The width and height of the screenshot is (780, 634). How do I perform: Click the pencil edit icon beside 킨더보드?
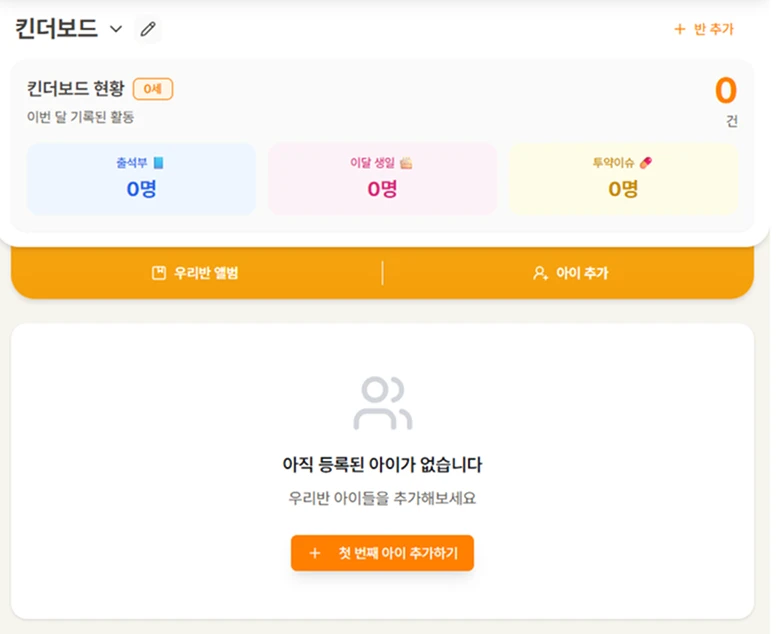click(148, 29)
